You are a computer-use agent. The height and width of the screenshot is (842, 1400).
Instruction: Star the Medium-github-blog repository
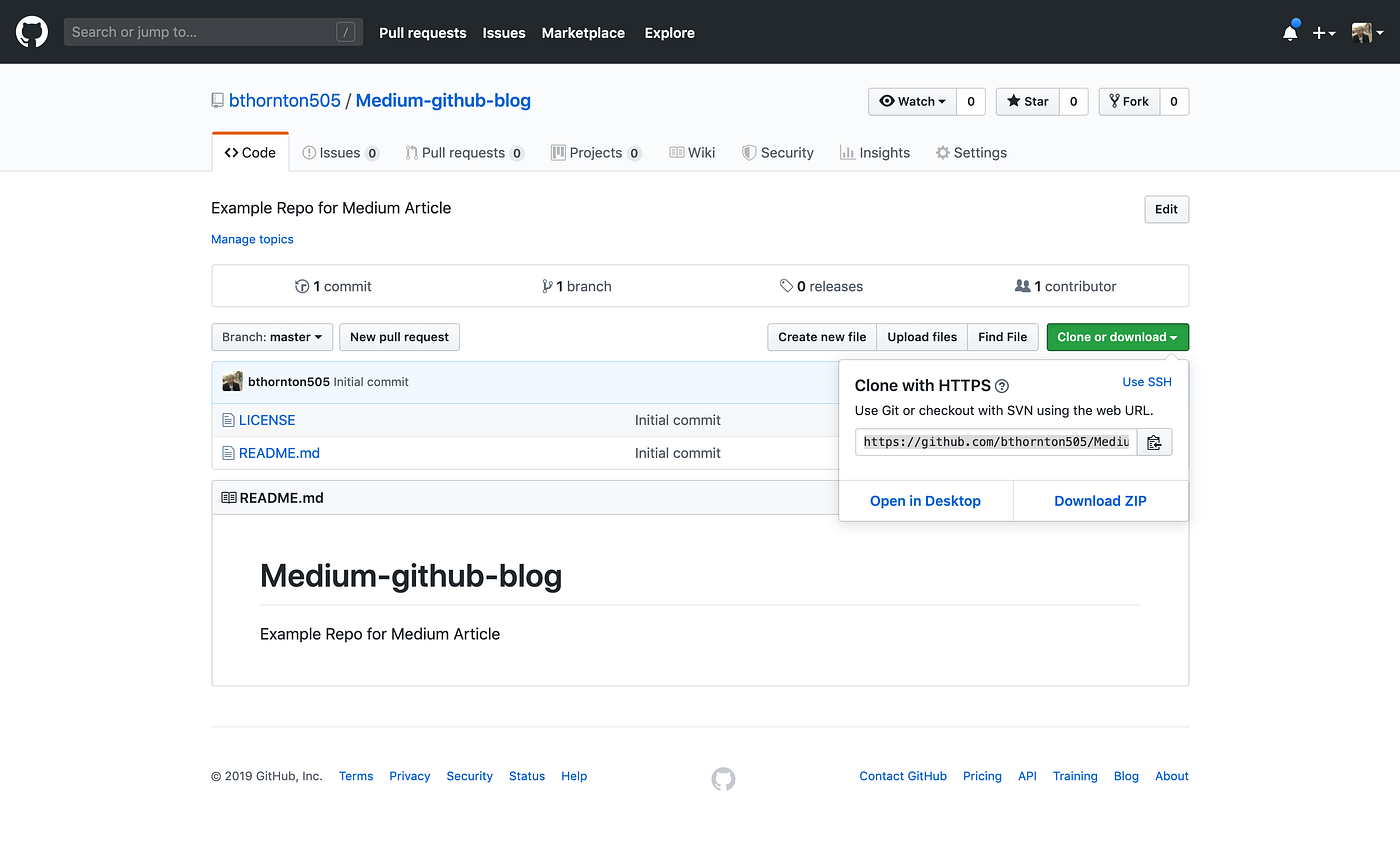1026,101
